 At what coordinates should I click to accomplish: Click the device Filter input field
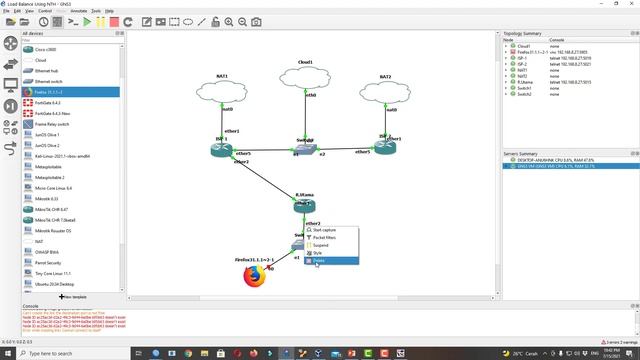(73, 40)
